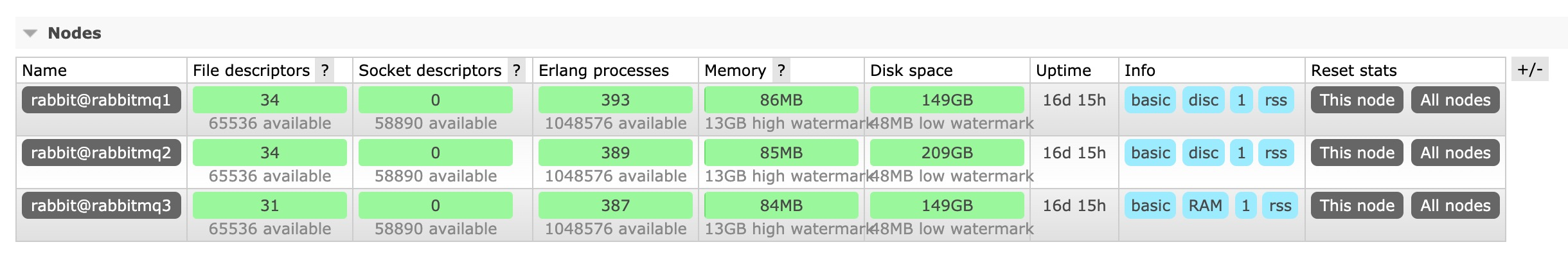
Task: Open the Memory column help question mark
Action: coord(781,71)
